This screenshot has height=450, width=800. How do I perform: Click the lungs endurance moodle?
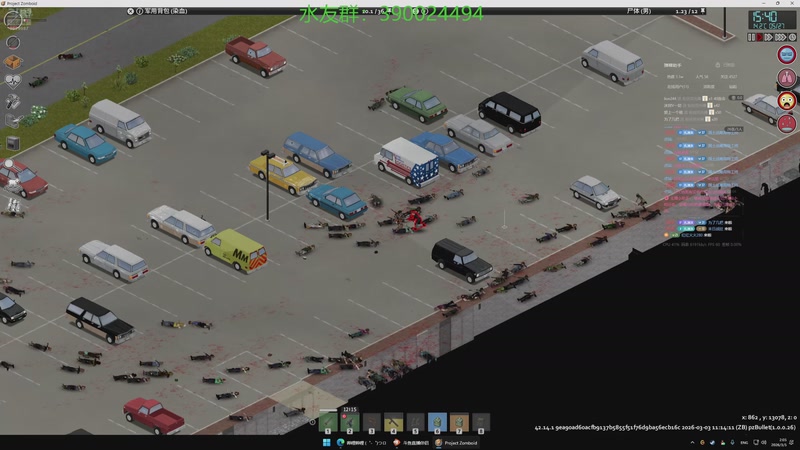pyautogui.click(x=787, y=78)
